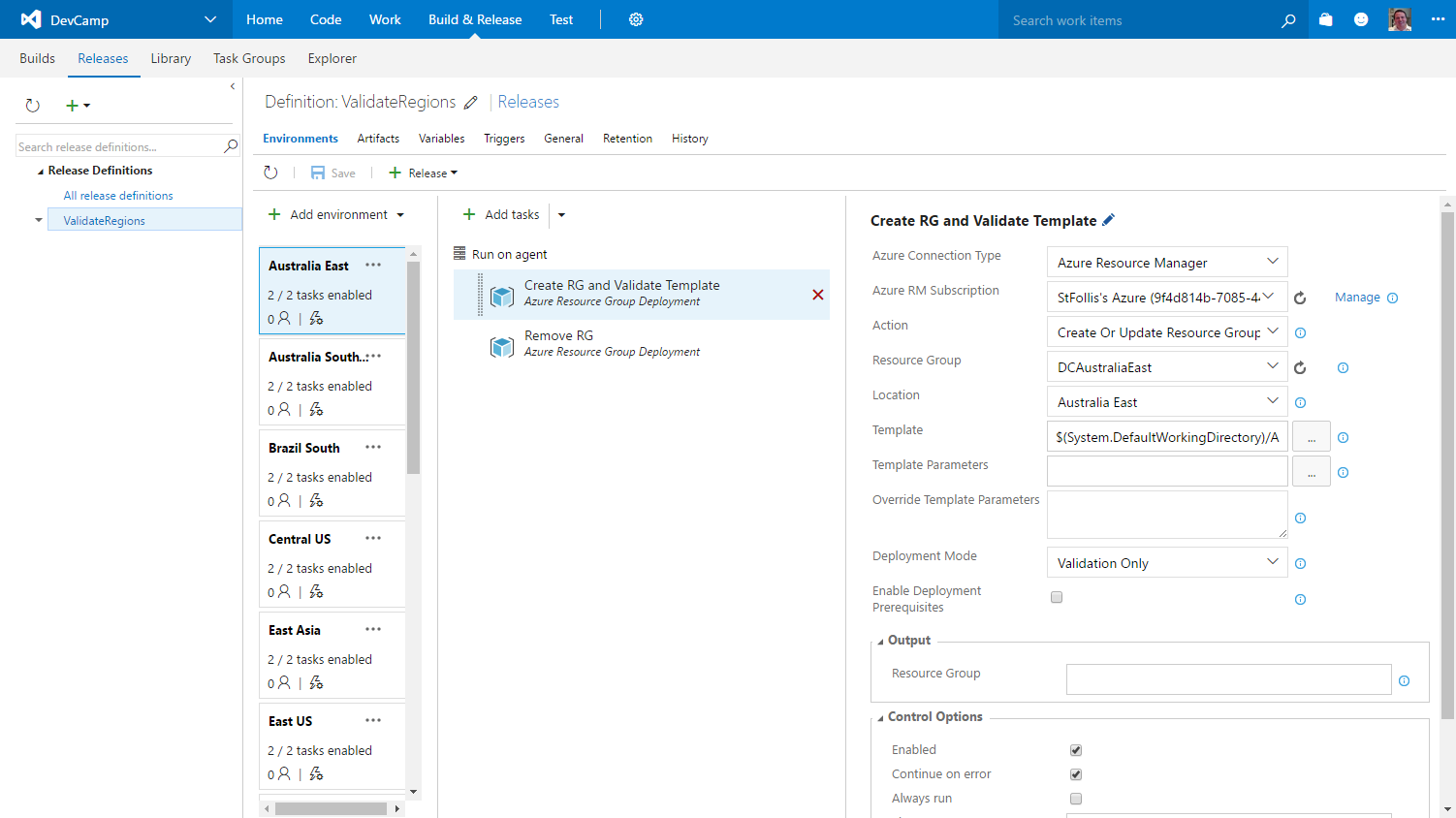Open the Add tasks dropdown arrow
The height and width of the screenshot is (818, 1456).
[x=561, y=215]
